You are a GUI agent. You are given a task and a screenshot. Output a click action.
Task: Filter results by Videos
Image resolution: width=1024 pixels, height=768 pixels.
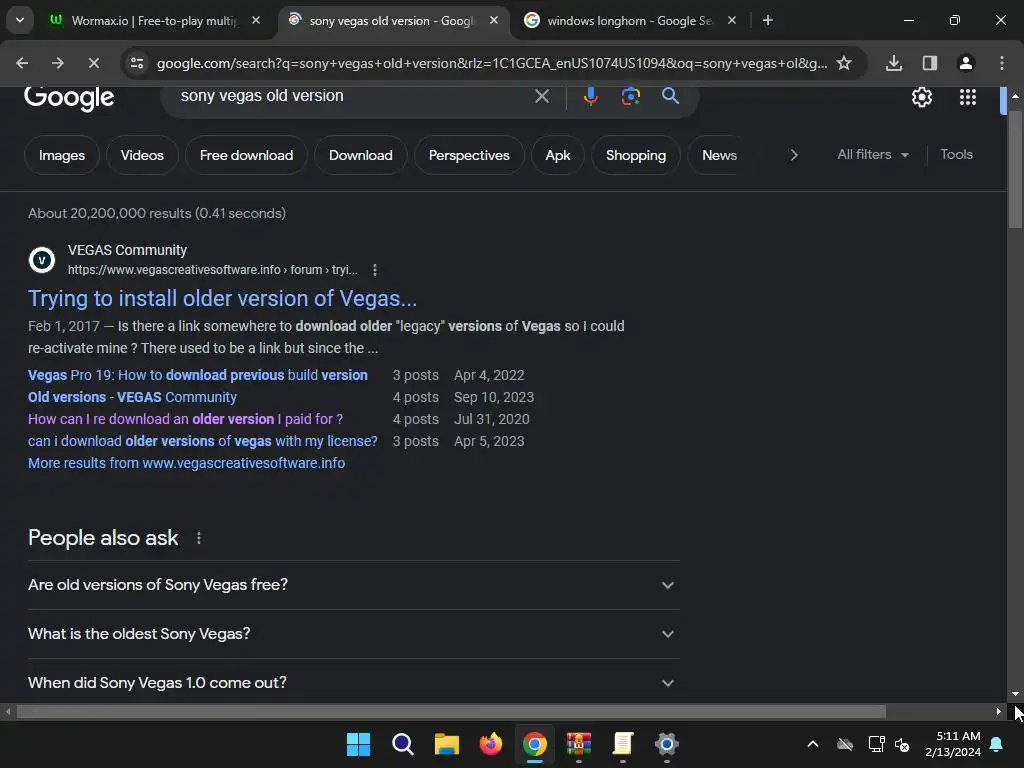(x=142, y=155)
